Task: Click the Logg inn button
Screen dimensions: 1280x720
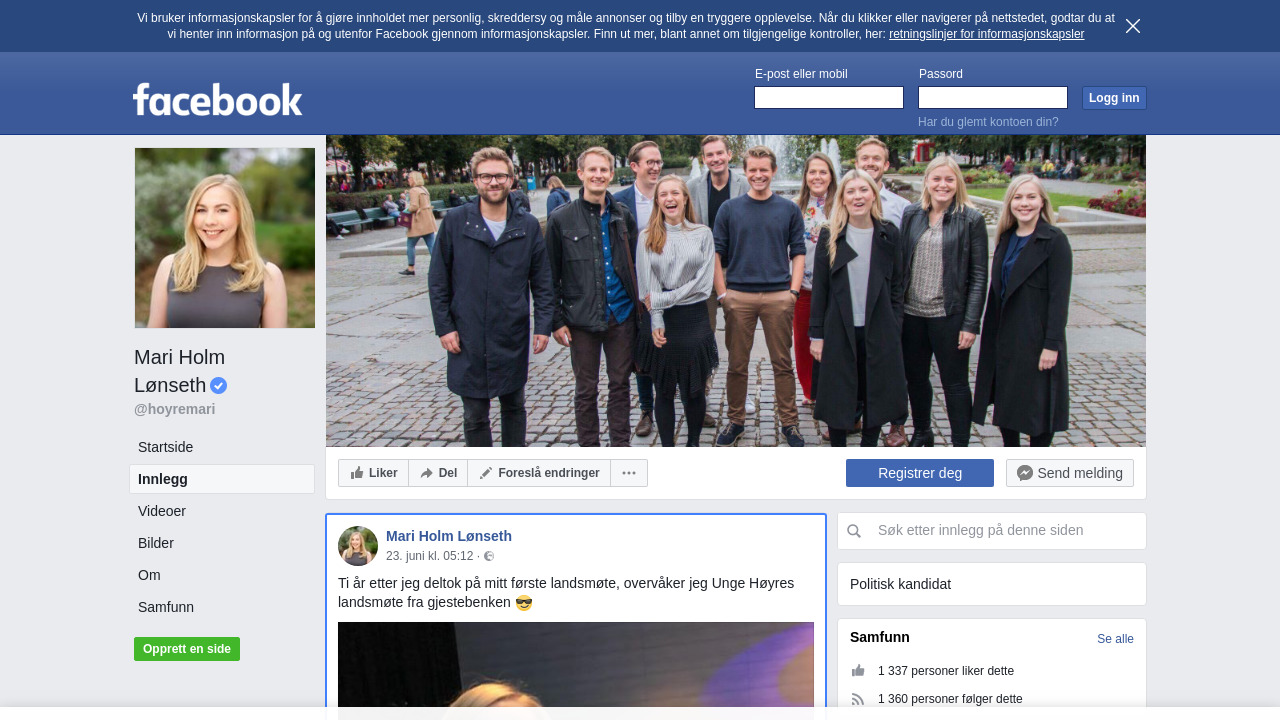Action: click(x=1114, y=98)
